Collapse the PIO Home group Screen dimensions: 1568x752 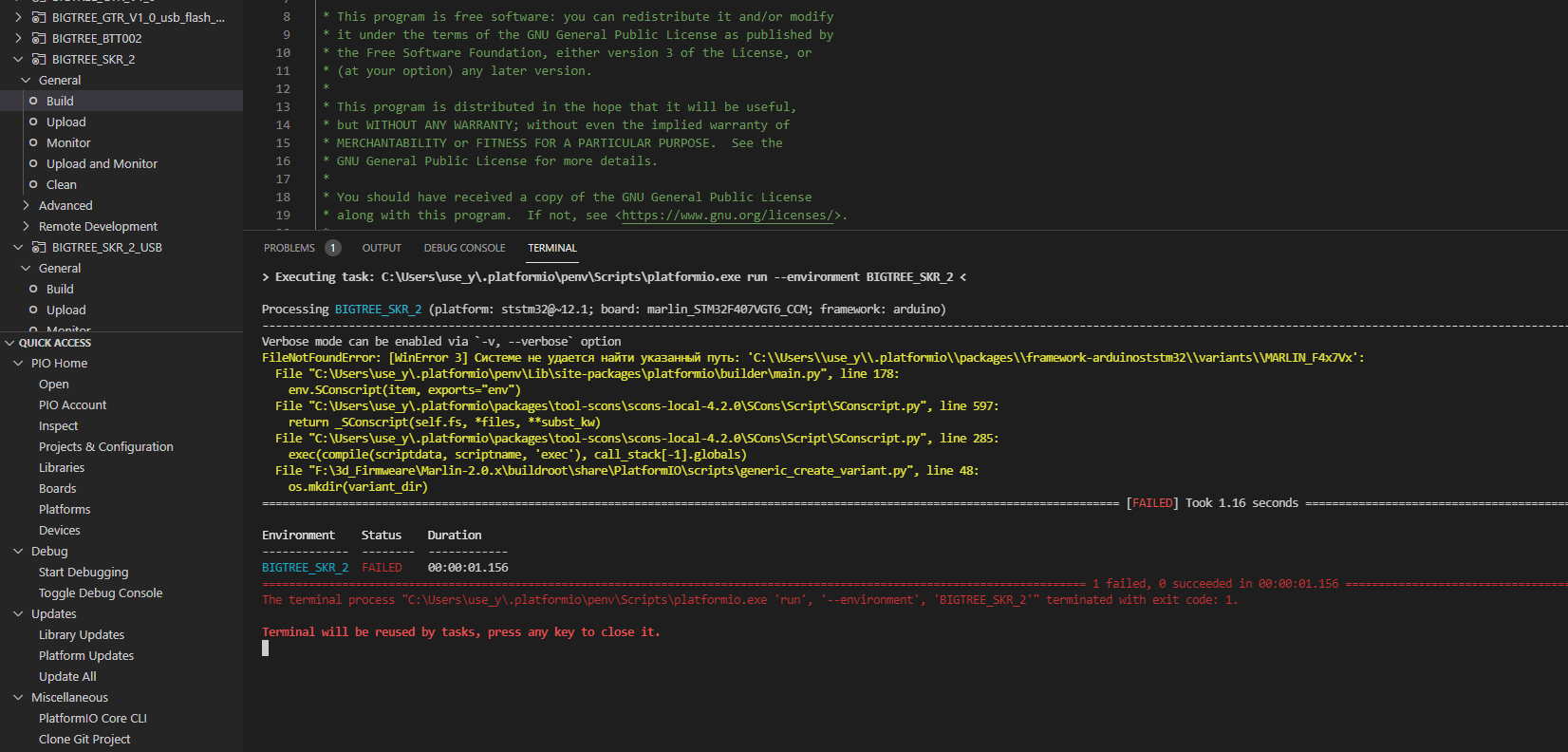18,363
